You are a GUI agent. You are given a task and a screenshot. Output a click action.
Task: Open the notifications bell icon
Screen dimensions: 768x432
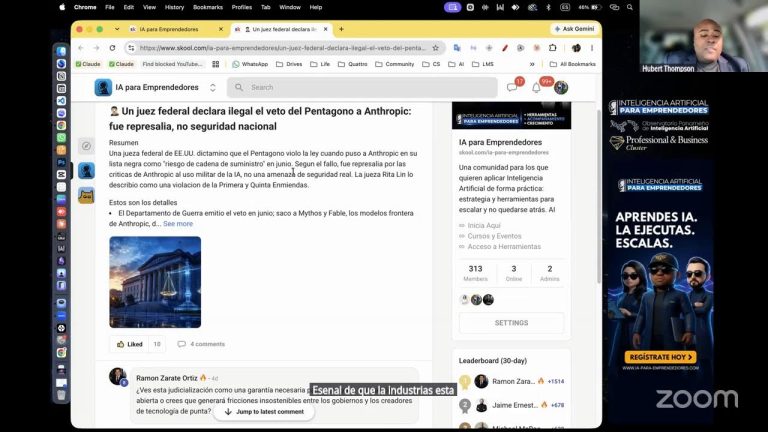536,88
